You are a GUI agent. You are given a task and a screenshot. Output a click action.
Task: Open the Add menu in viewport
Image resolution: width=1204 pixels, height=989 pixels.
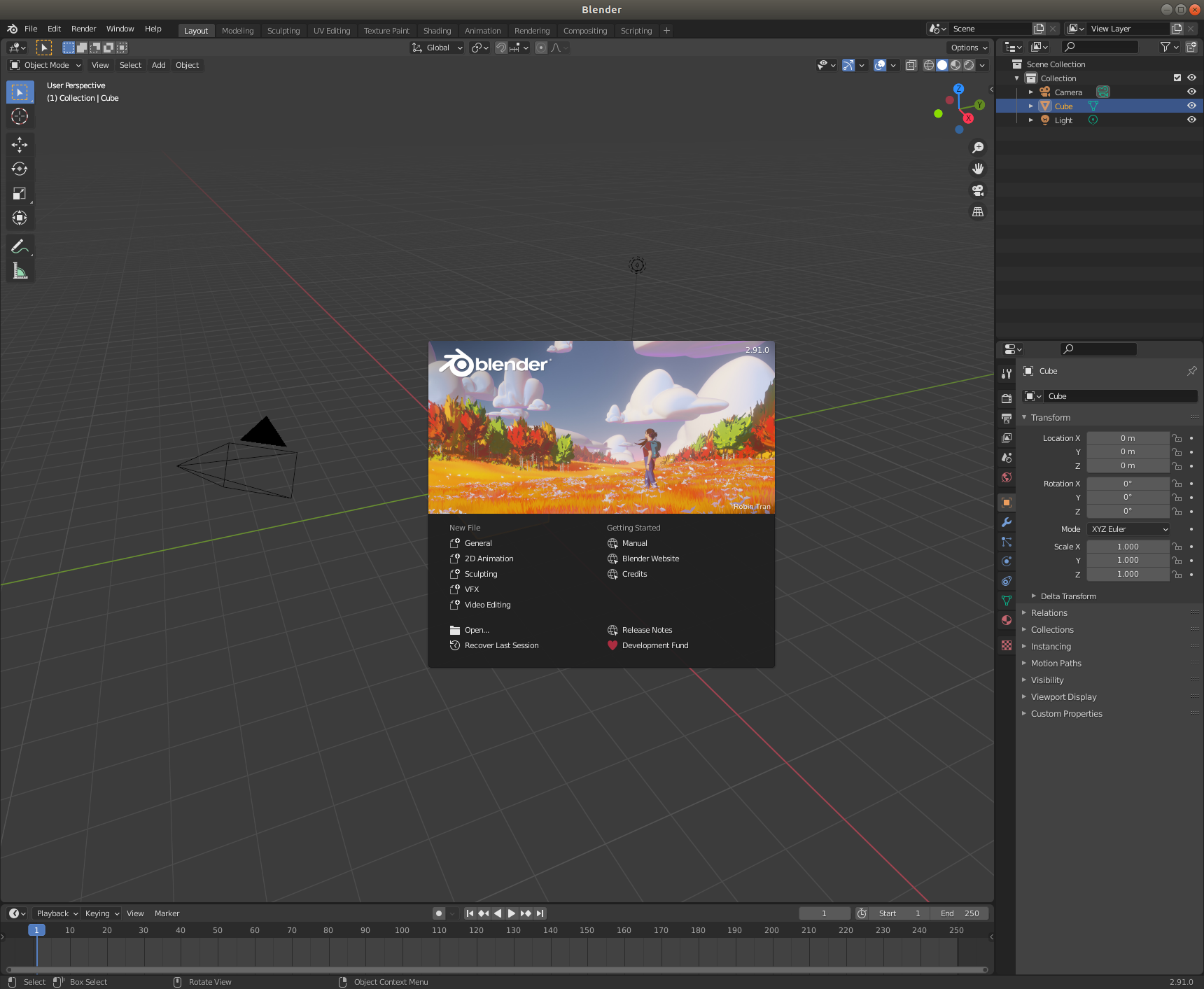coord(159,65)
